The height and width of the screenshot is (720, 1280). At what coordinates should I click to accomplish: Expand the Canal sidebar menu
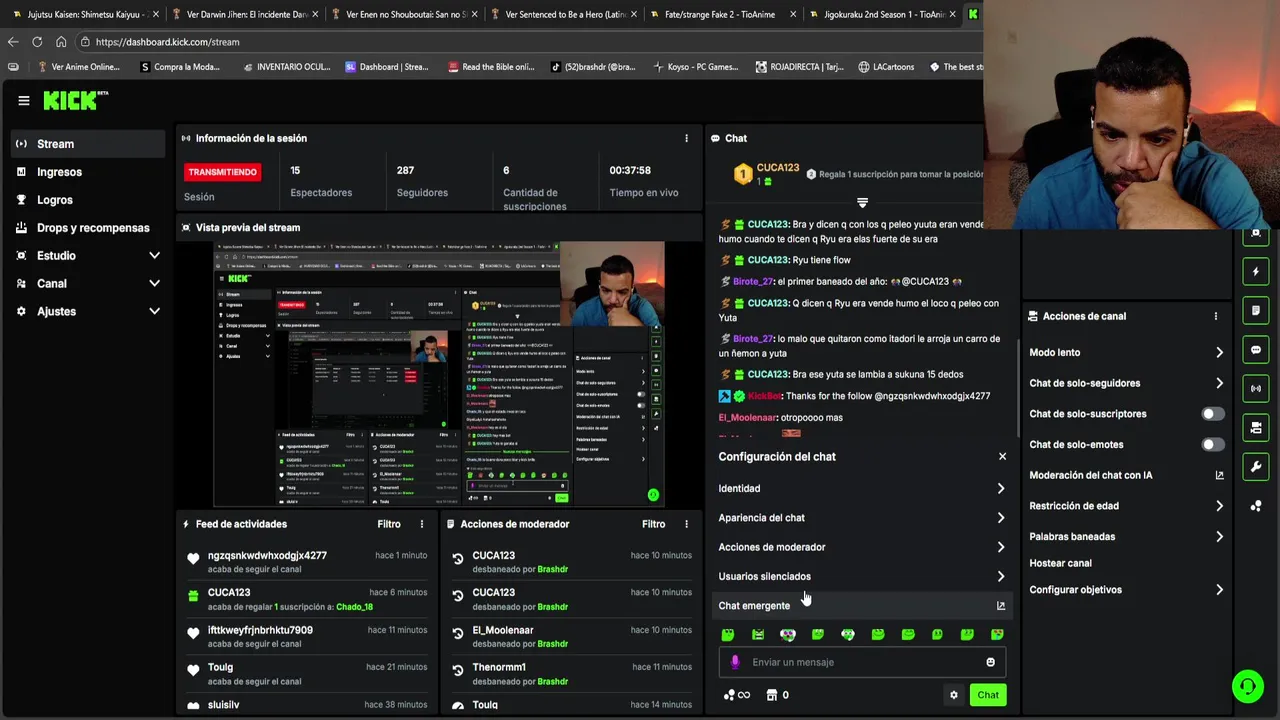click(88, 284)
